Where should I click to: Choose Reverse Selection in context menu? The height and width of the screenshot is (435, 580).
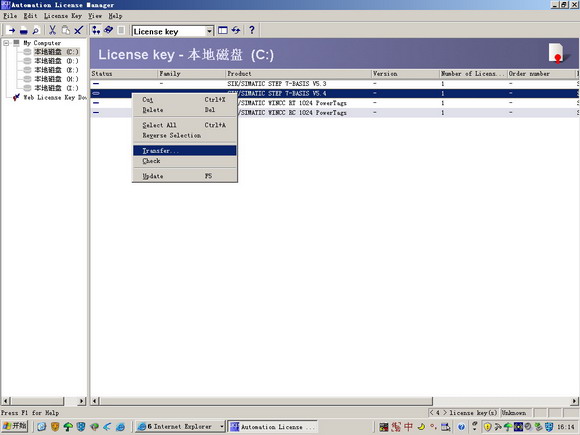coord(185,135)
